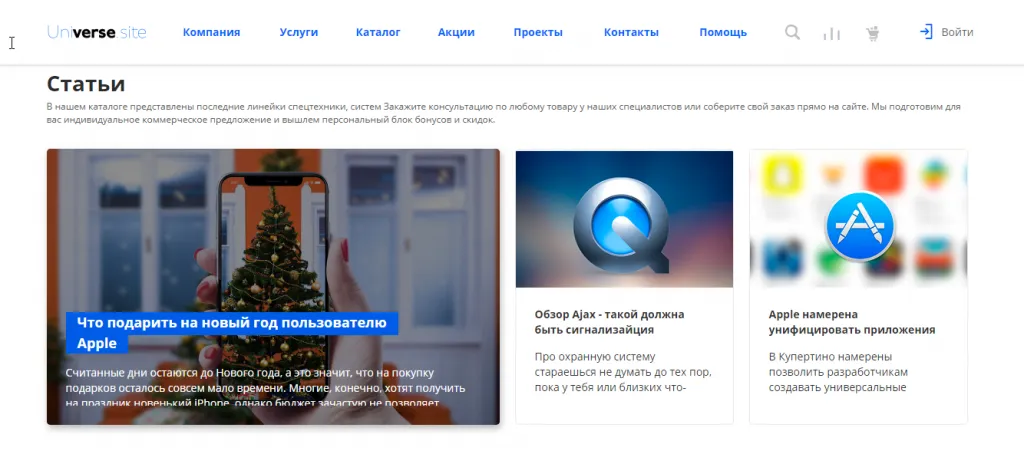The image size is (1024, 454).
Task: Click the Статьи page heading
Action: tap(86, 84)
